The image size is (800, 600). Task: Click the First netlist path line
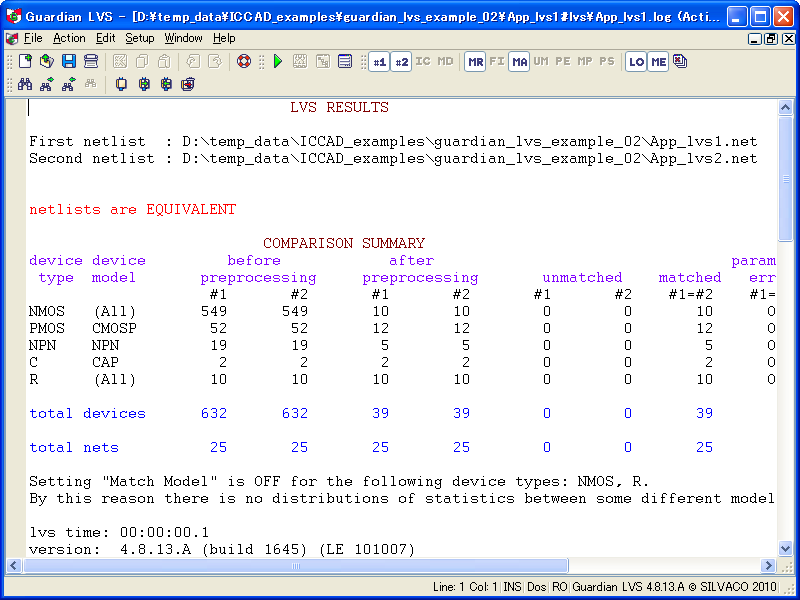point(393,141)
